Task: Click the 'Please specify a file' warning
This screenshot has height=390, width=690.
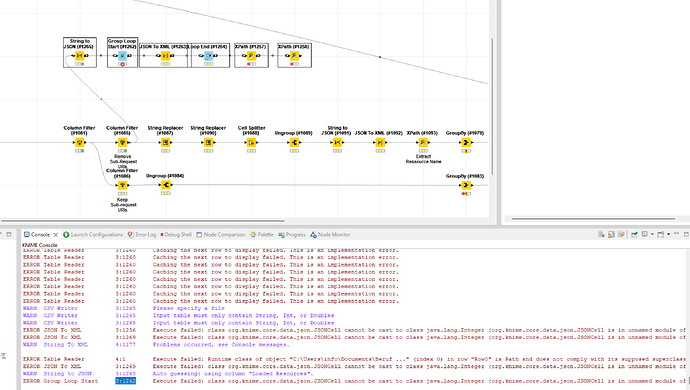Action: [189, 309]
